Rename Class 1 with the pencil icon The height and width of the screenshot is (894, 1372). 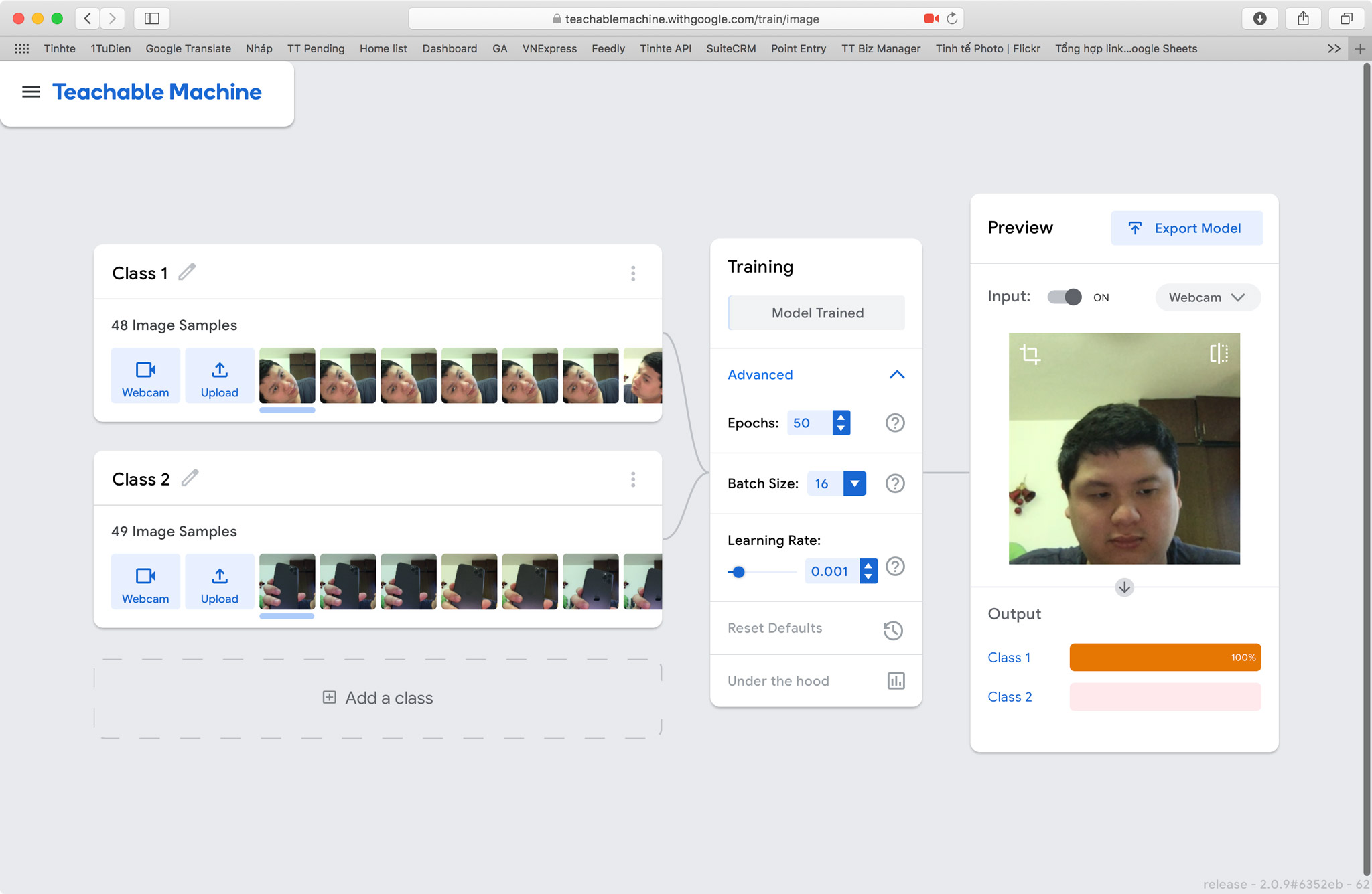(187, 272)
